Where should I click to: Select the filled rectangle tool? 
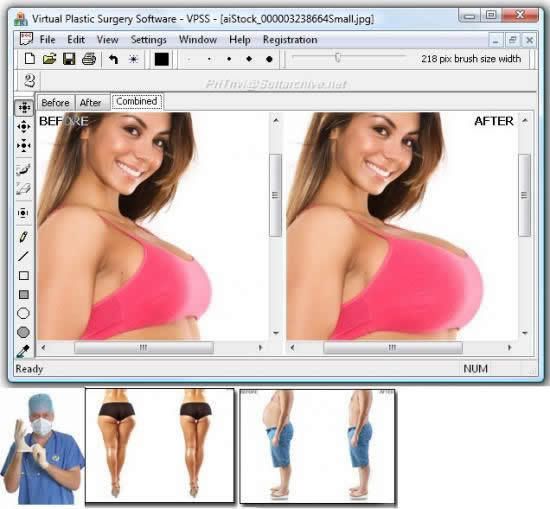pyautogui.click(x=24, y=294)
